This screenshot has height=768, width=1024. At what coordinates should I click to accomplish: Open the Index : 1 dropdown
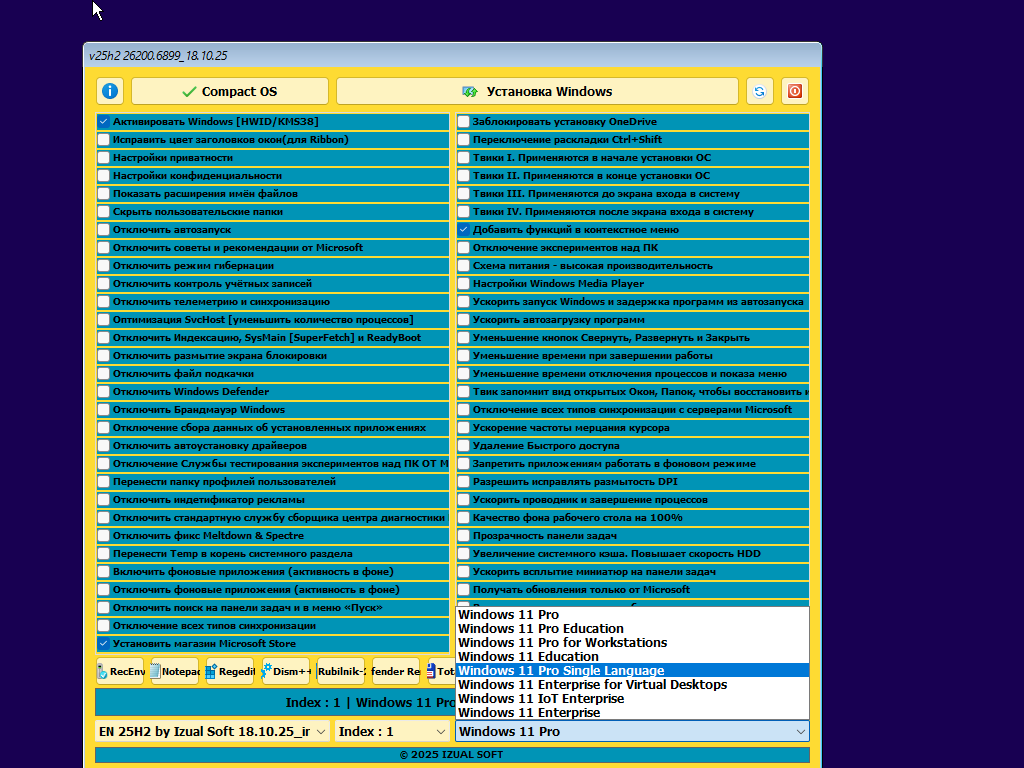392,732
